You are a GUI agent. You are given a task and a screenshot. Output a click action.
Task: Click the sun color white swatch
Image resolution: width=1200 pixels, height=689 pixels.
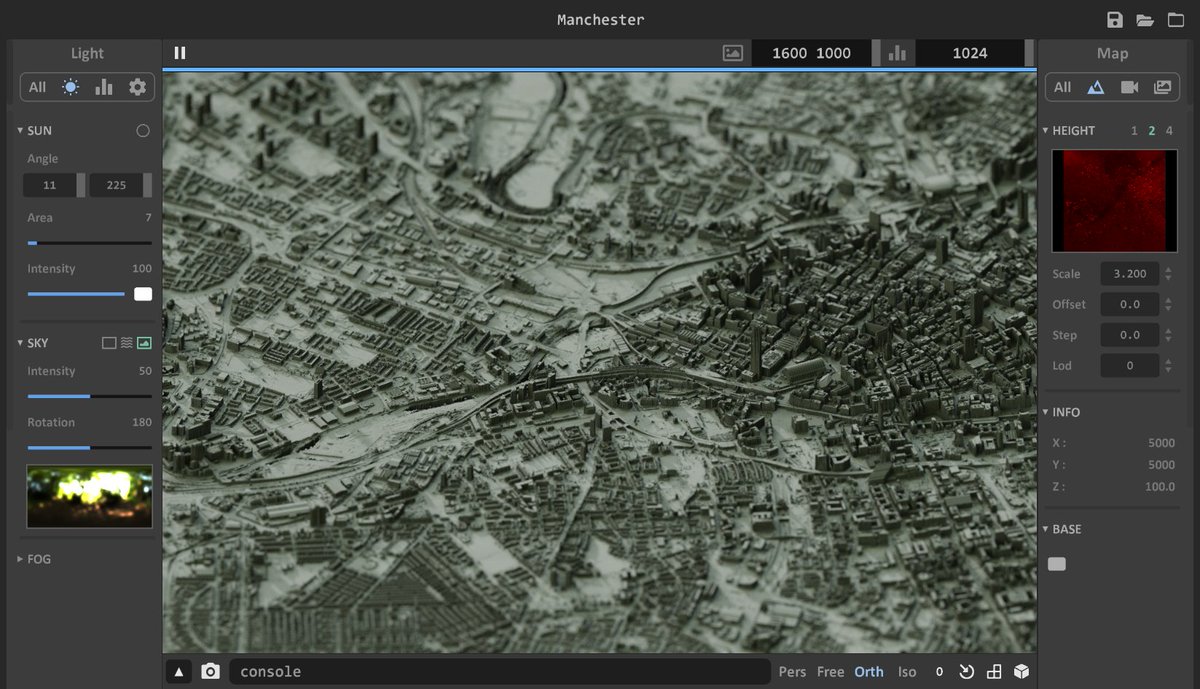click(x=143, y=294)
